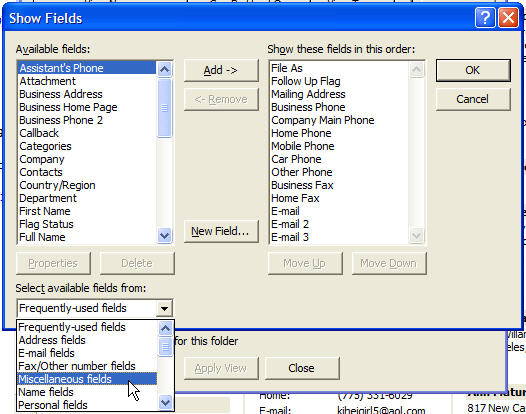
Task: Select Business Phone 2 field
Action: point(87,120)
